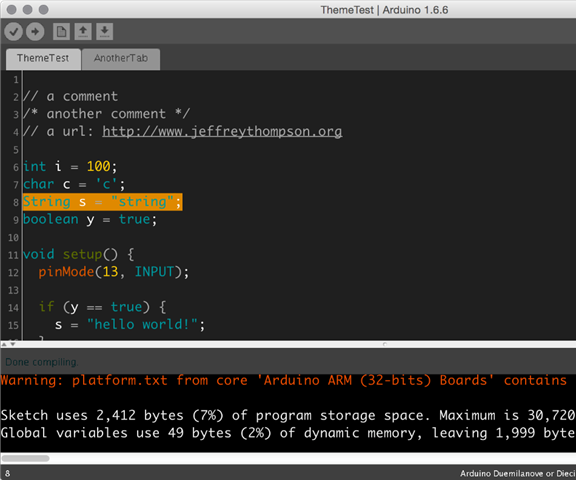576x480 pixels.
Task: Click the "ThemeTest | Arduino 1.6.6" window title
Action: [x=384, y=10]
